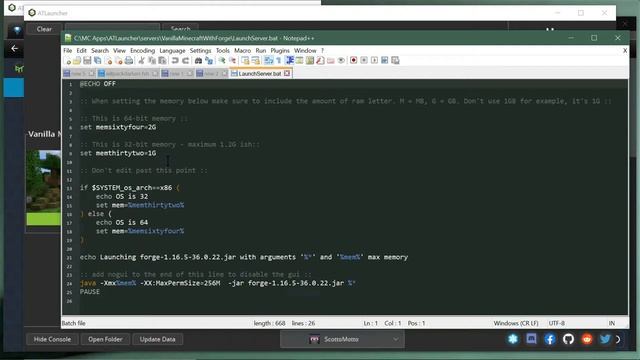The image size is (640, 360).
Task: Open the Encoding menu
Action: click(x=142, y=50)
